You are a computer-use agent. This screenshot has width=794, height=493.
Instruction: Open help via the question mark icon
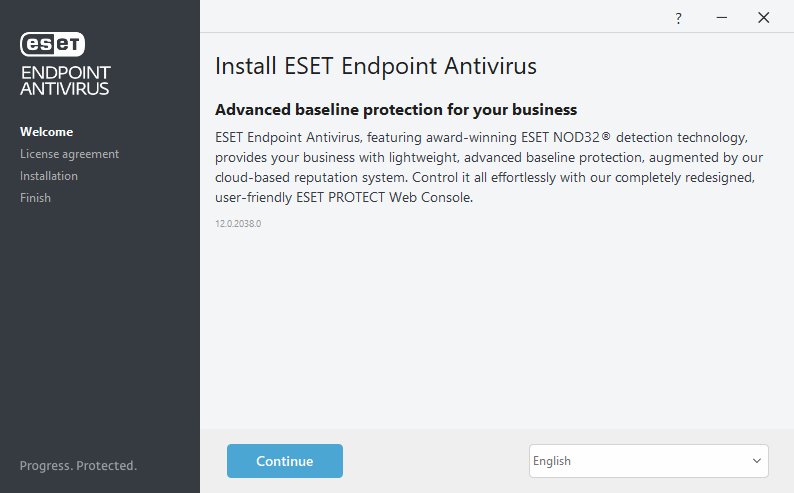click(678, 18)
